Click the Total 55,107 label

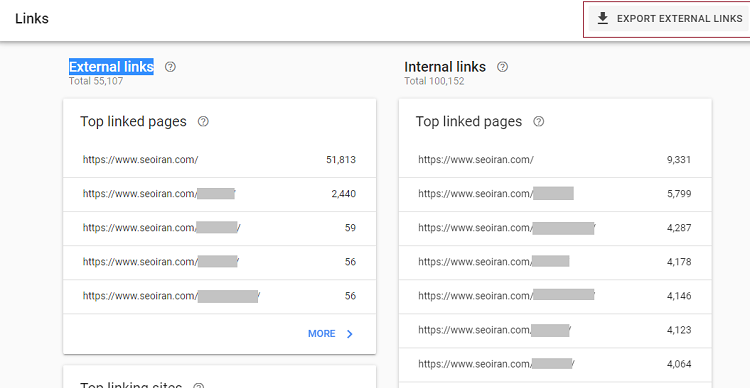coord(96,81)
